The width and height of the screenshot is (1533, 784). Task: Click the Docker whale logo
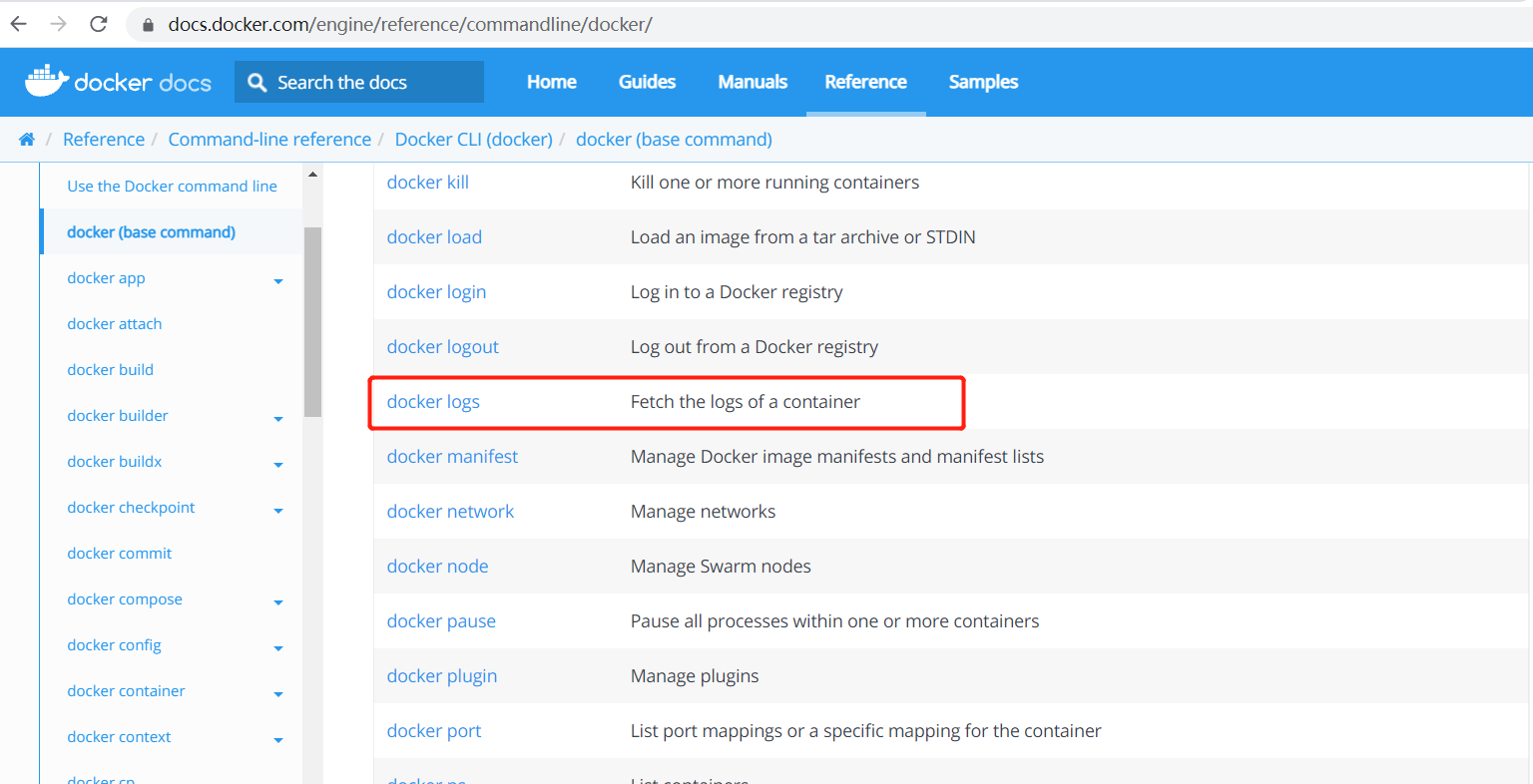[44, 81]
